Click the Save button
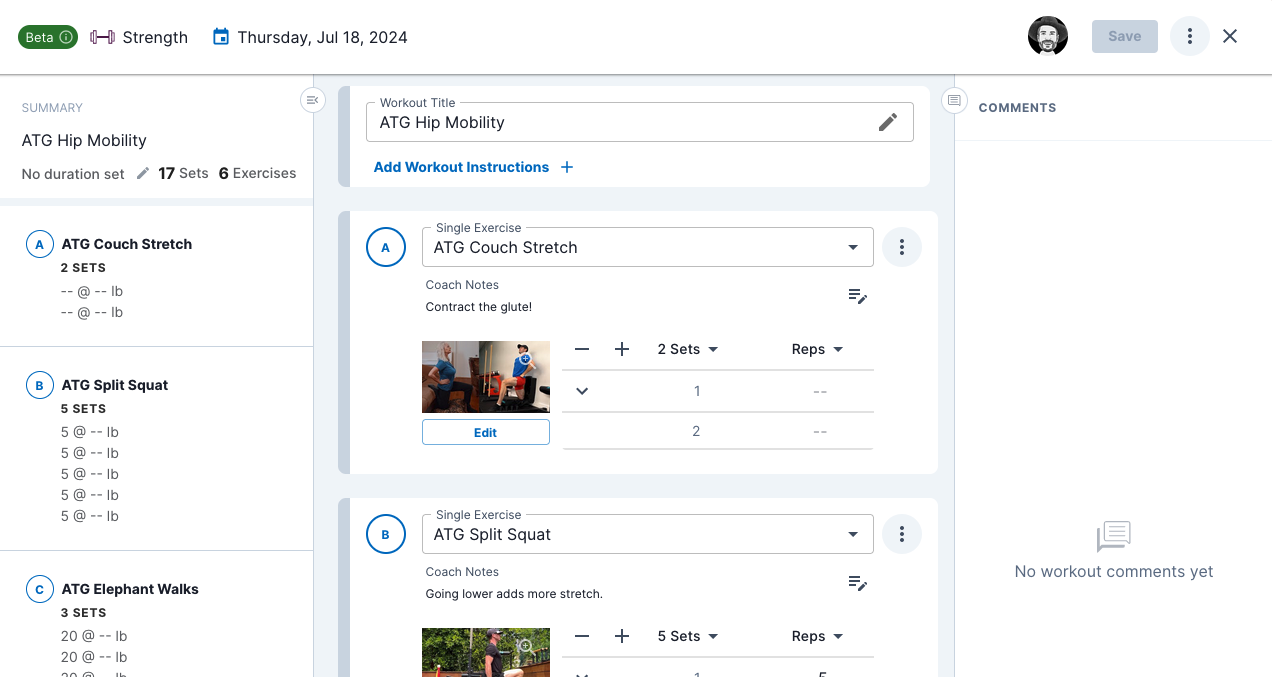This screenshot has height=677, width=1272. [1124, 36]
